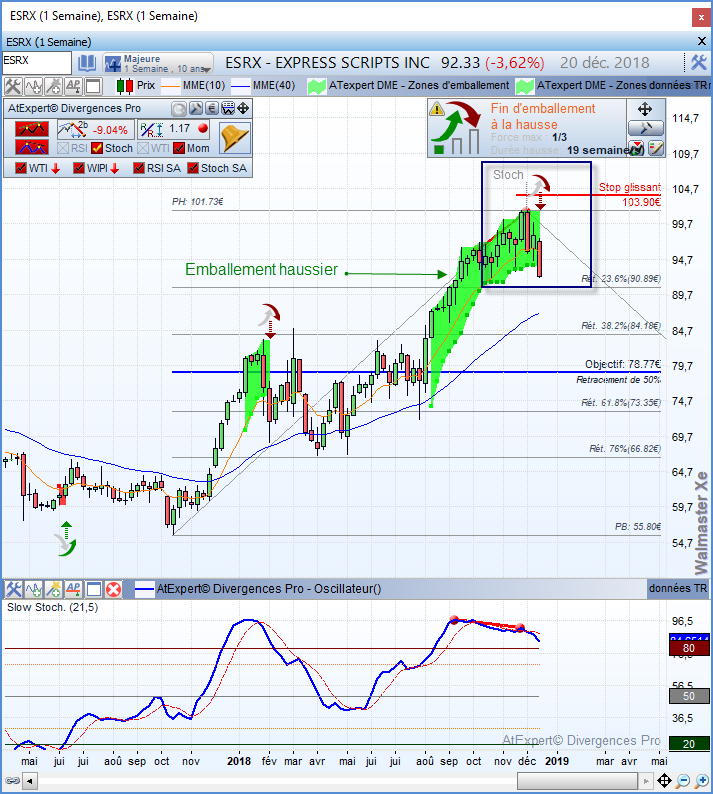This screenshot has height=794, width=713.
Task: Toggle the WIPI checkbox
Action: pyautogui.click(x=78, y=168)
